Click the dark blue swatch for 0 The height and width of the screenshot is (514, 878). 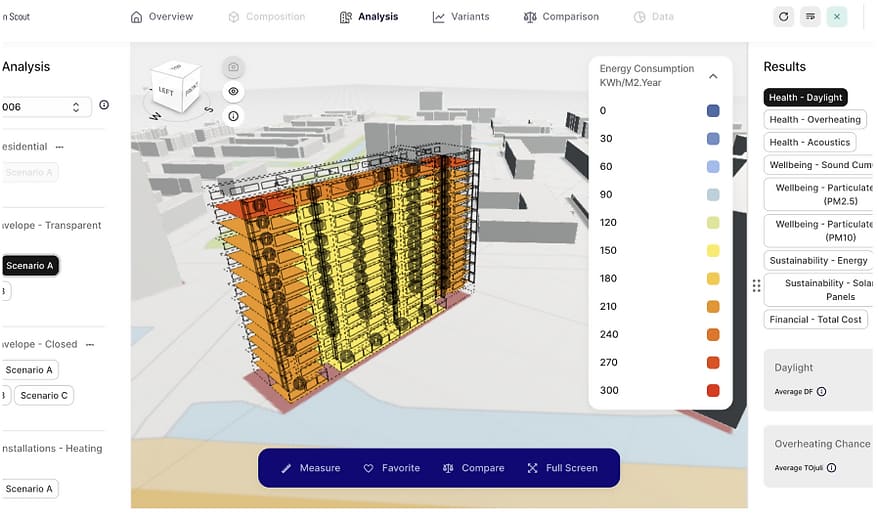click(713, 111)
